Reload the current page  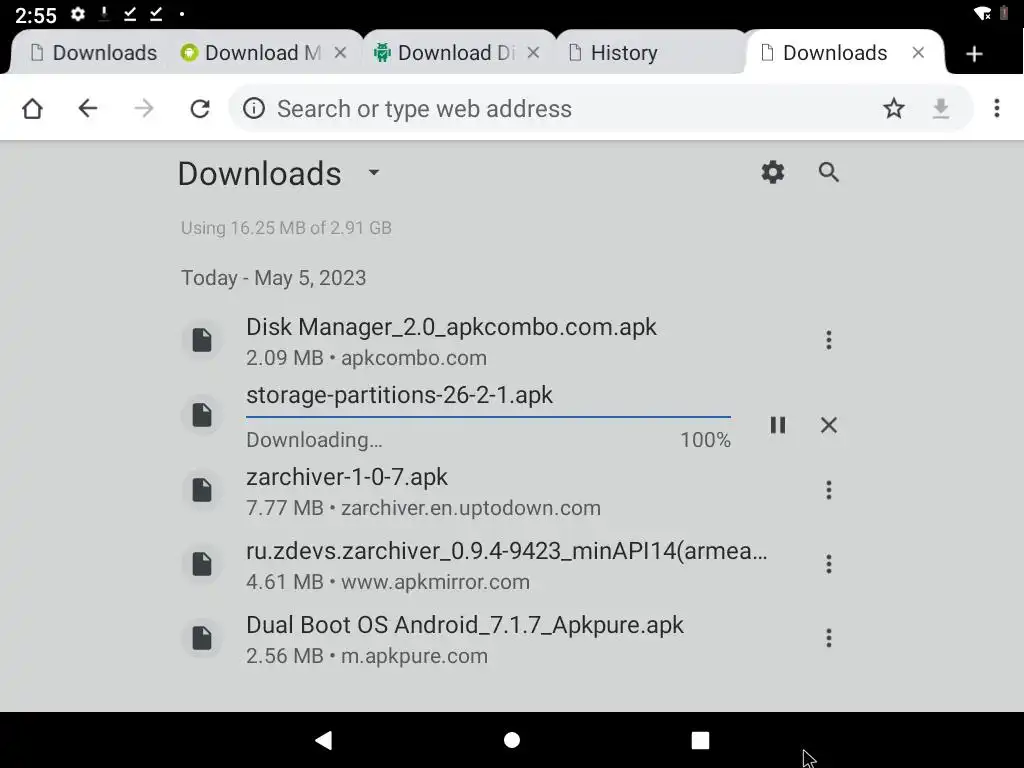tap(200, 108)
